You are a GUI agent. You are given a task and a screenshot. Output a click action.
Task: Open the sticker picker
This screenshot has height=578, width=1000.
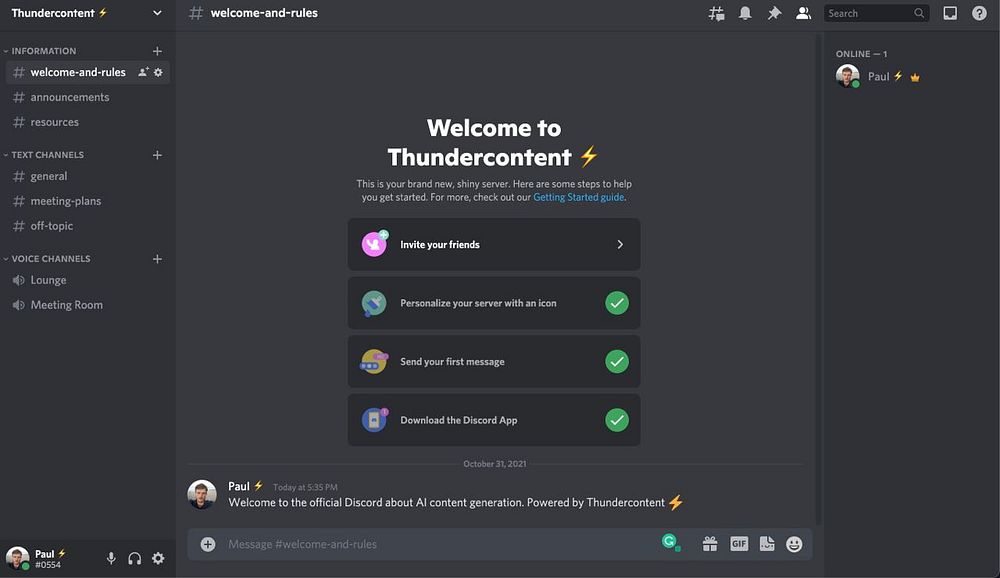tap(767, 544)
